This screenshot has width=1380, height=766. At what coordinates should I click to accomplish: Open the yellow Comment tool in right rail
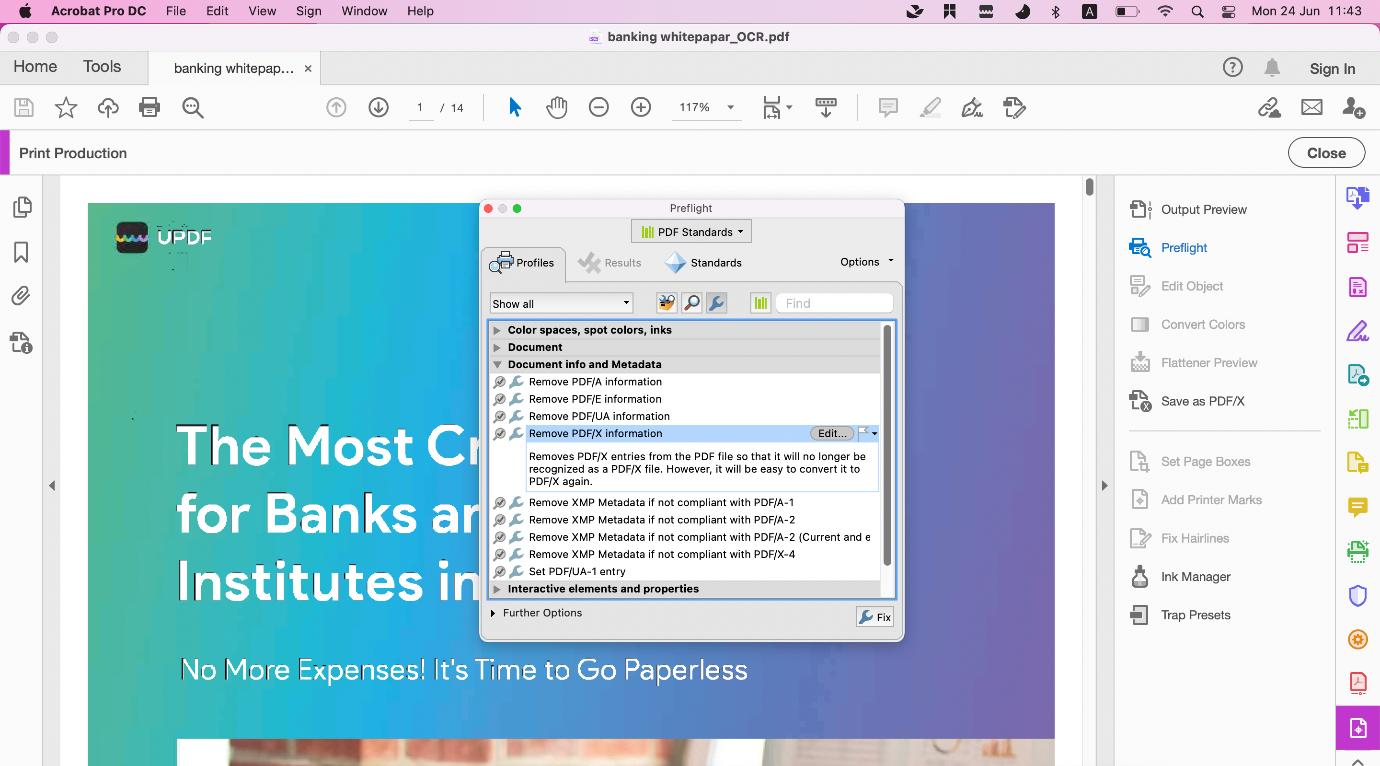pyautogui.click(x=1357, y=507)
